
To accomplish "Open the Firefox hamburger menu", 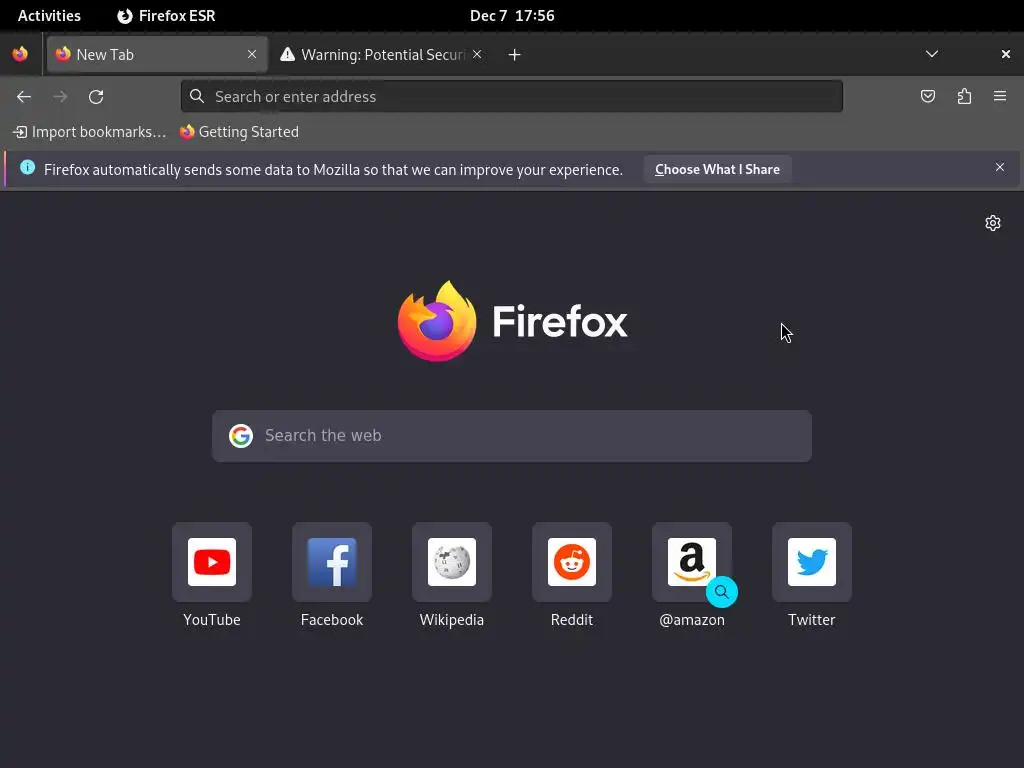I will click(x=1000, y=97).
